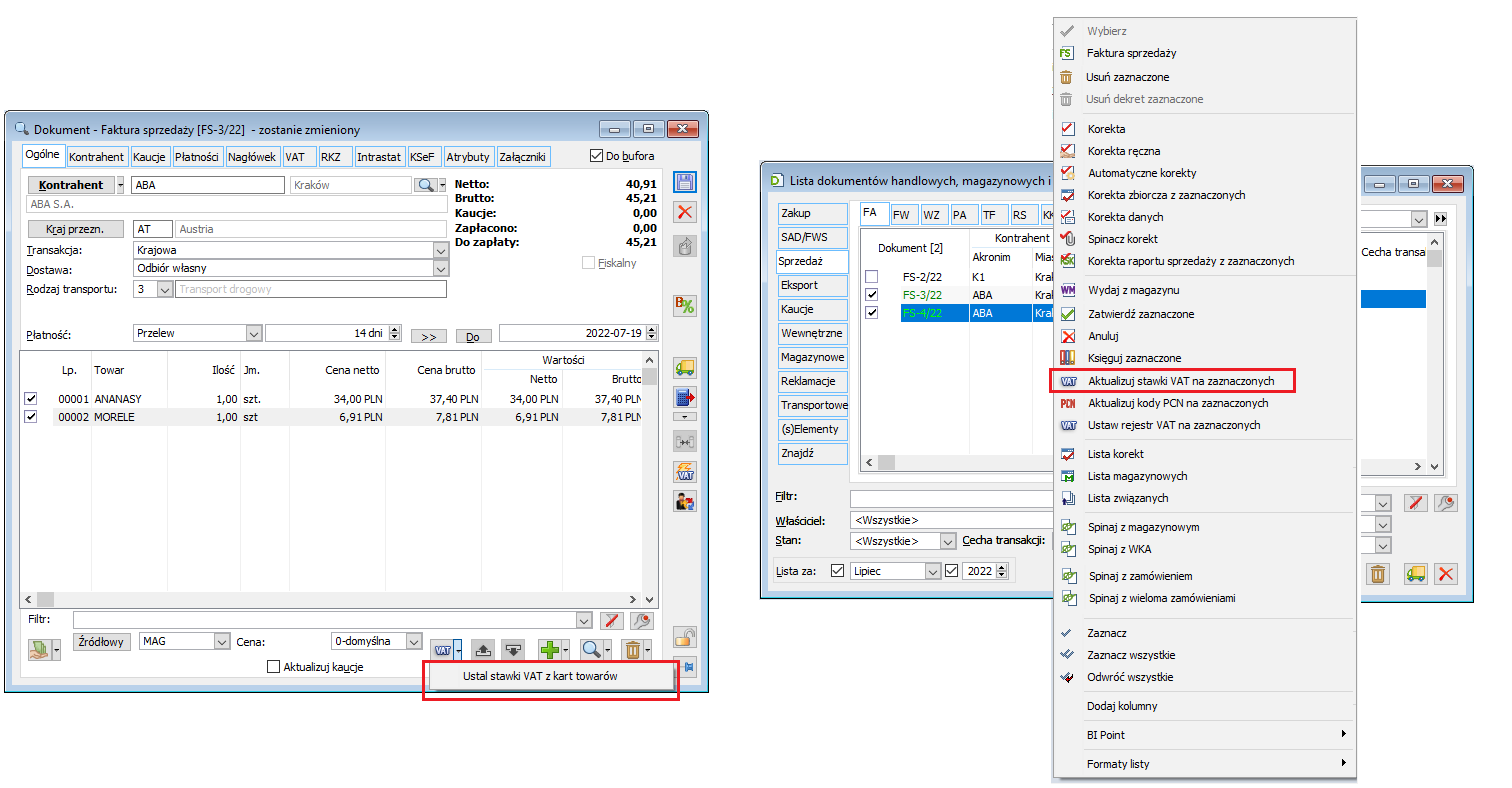This screenshot has width=1512, height=788.
Task: Choose Korekta zbiorcza z zaznaczonych from context menu
Action: pyautogui.click(x=1166, y=195)
